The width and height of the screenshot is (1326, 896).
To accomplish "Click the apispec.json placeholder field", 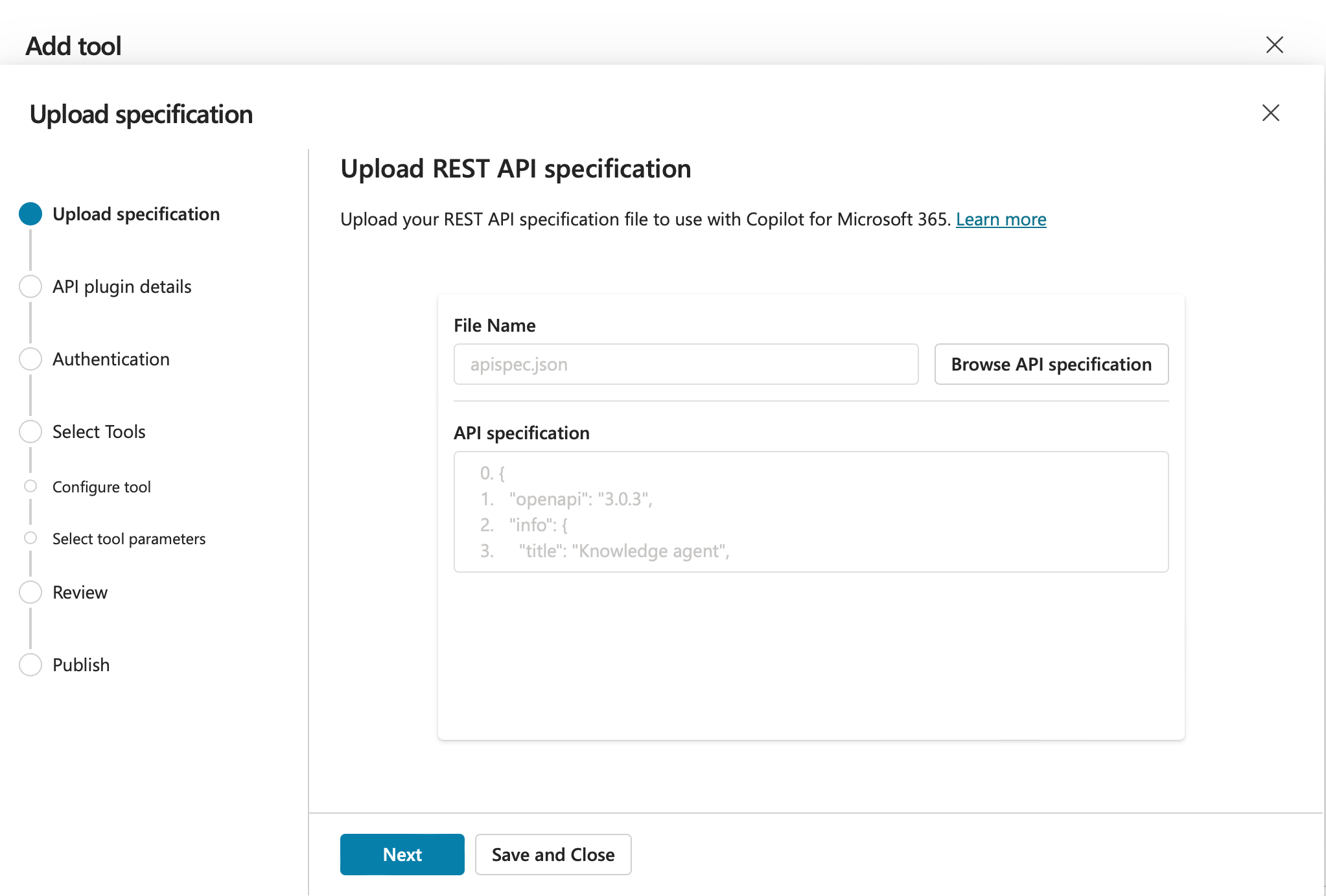I will pyautogui.click(x=686, y=364).
